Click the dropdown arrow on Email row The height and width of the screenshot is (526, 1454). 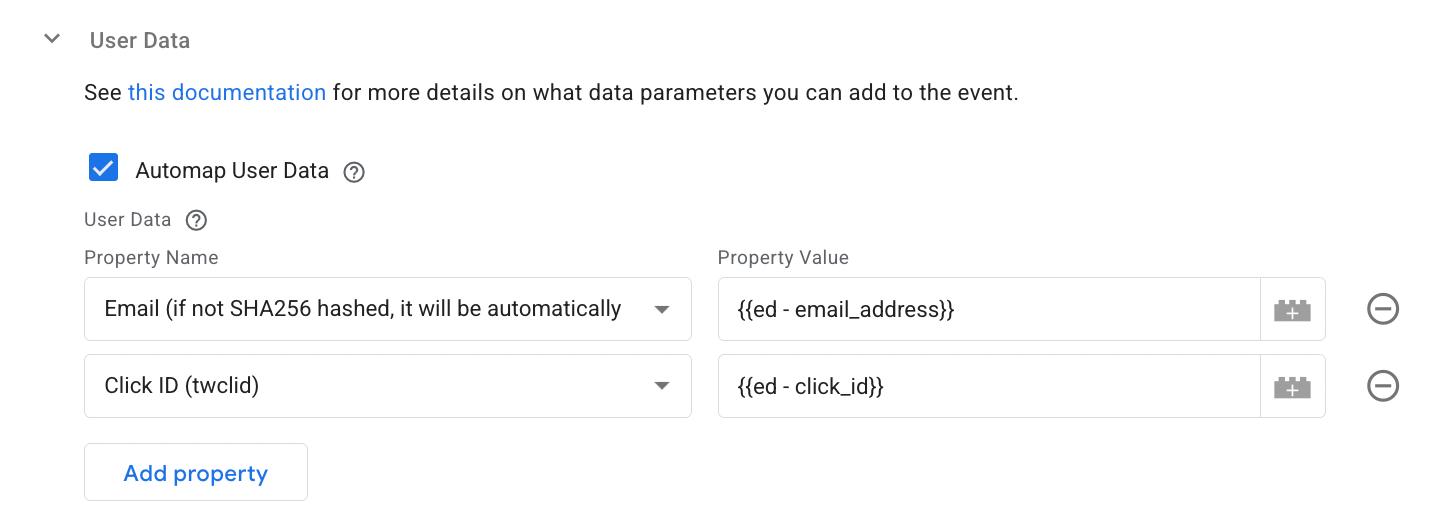click(x=661, y=310)
